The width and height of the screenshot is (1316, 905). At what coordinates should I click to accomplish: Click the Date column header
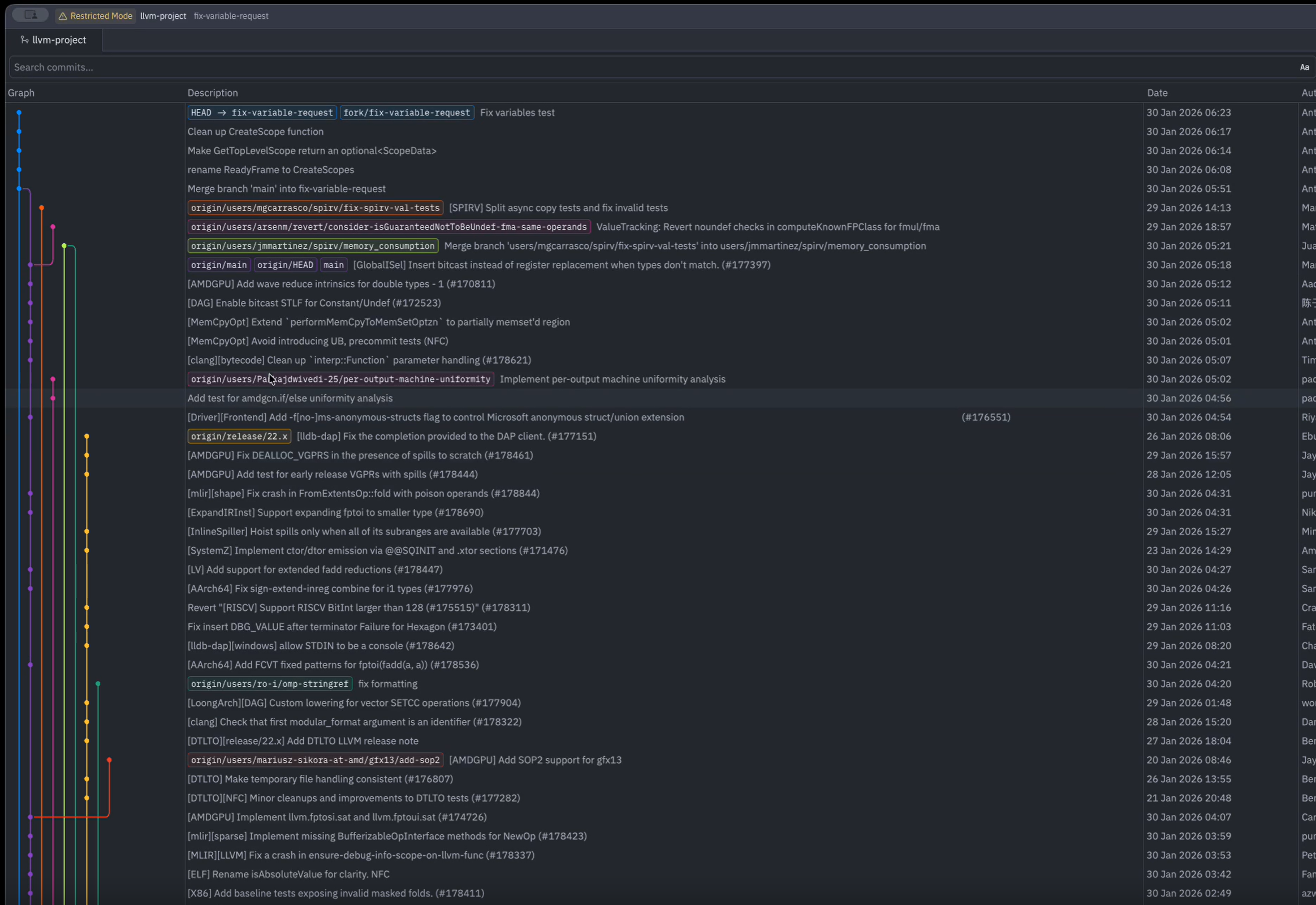1157,92
